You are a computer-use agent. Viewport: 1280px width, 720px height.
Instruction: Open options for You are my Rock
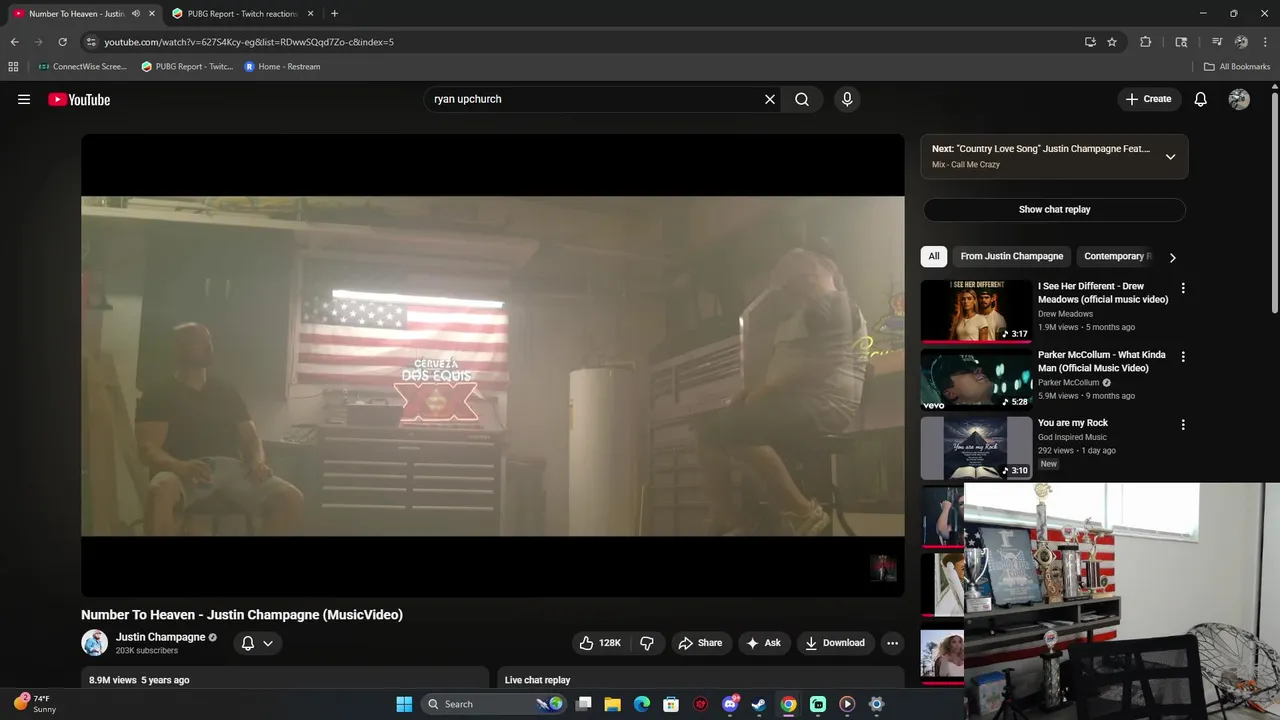(x=1183, y=425)
